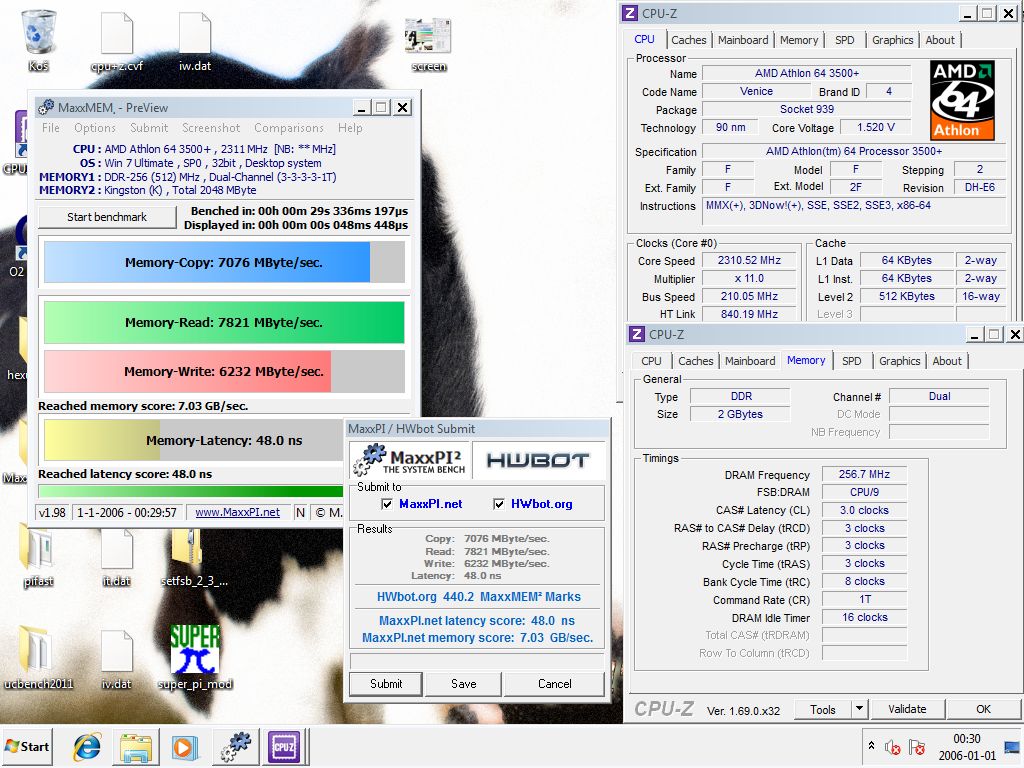Click empty text field above Submit button

pos(477,660)
